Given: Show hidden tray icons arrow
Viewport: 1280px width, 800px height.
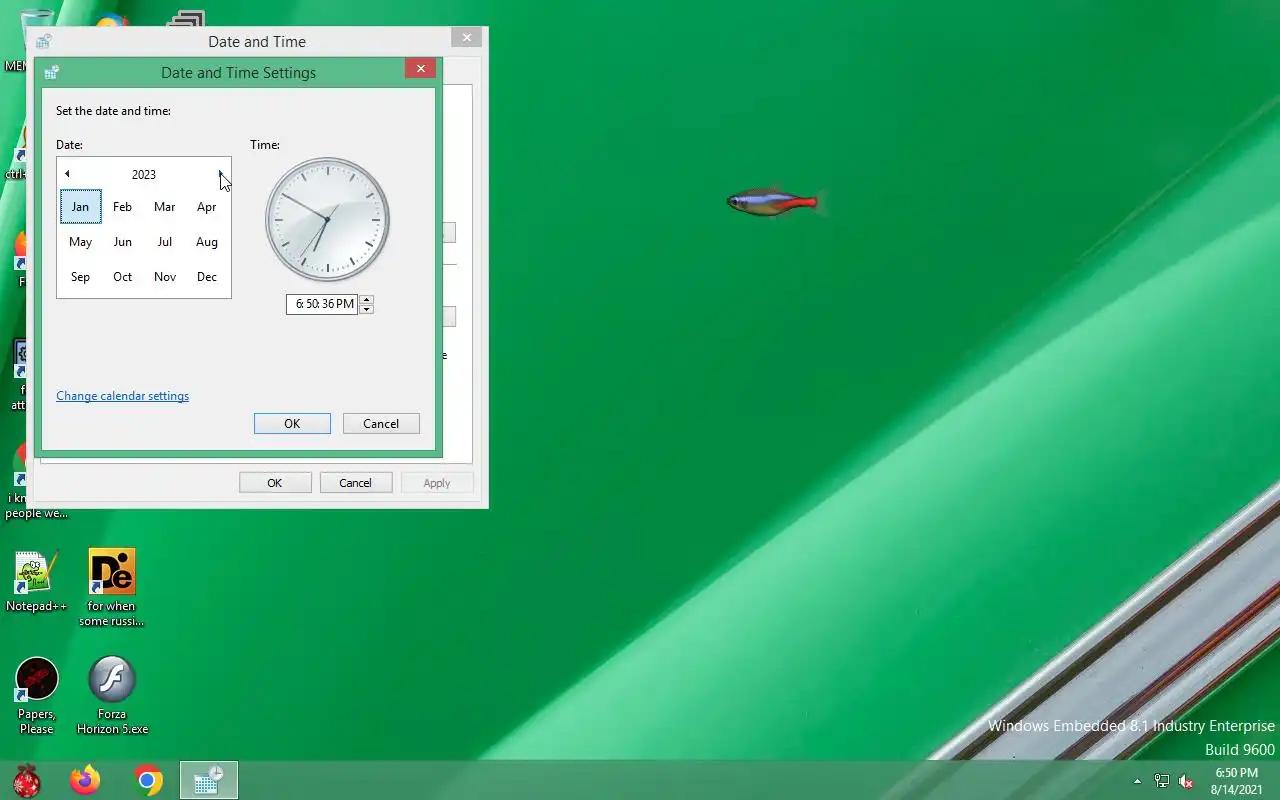Looking at the screenshot, I should click(x=1137, y=781).
